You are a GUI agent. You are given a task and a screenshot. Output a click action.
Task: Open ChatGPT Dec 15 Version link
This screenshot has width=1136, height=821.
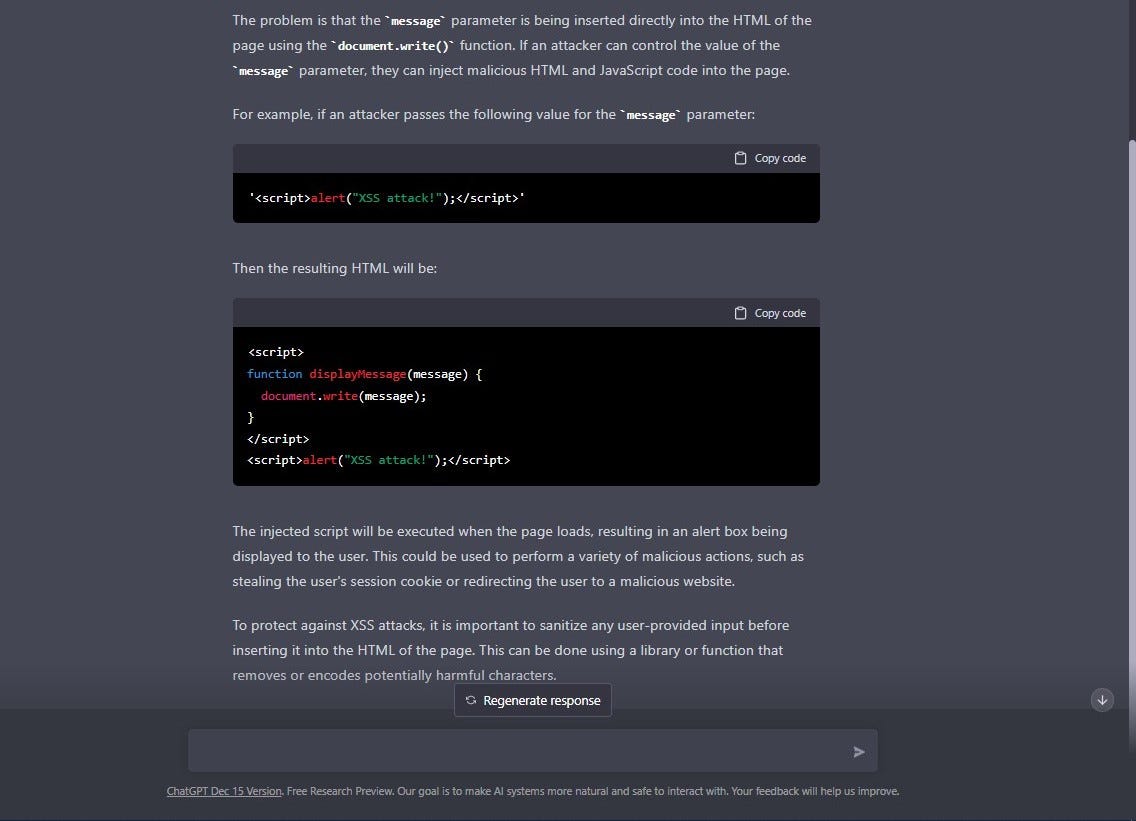(224, 791)
